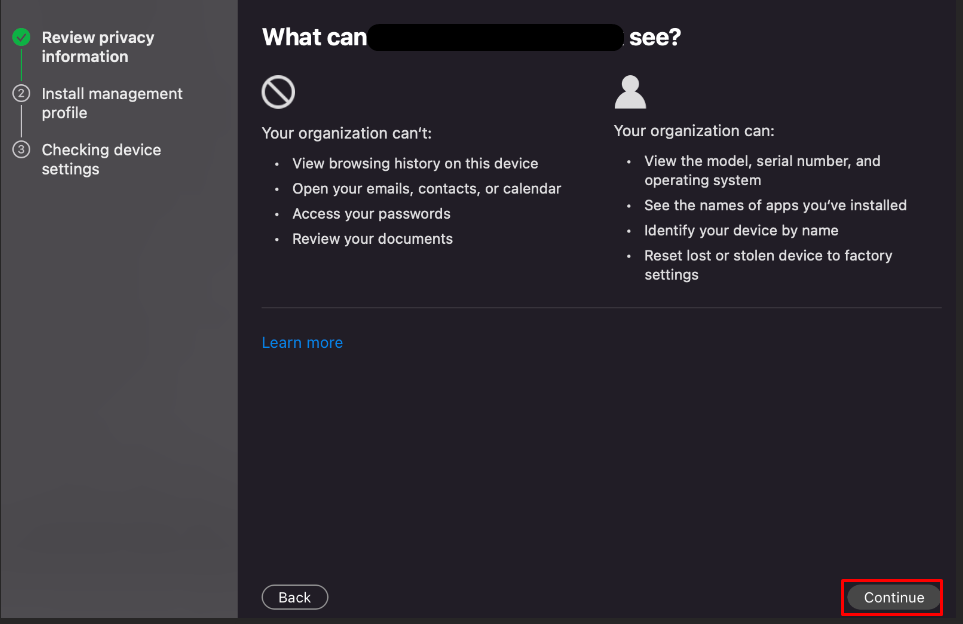Screen dimensions: 963x624
Task: Go back with the Back button
Action: point(295,597)
